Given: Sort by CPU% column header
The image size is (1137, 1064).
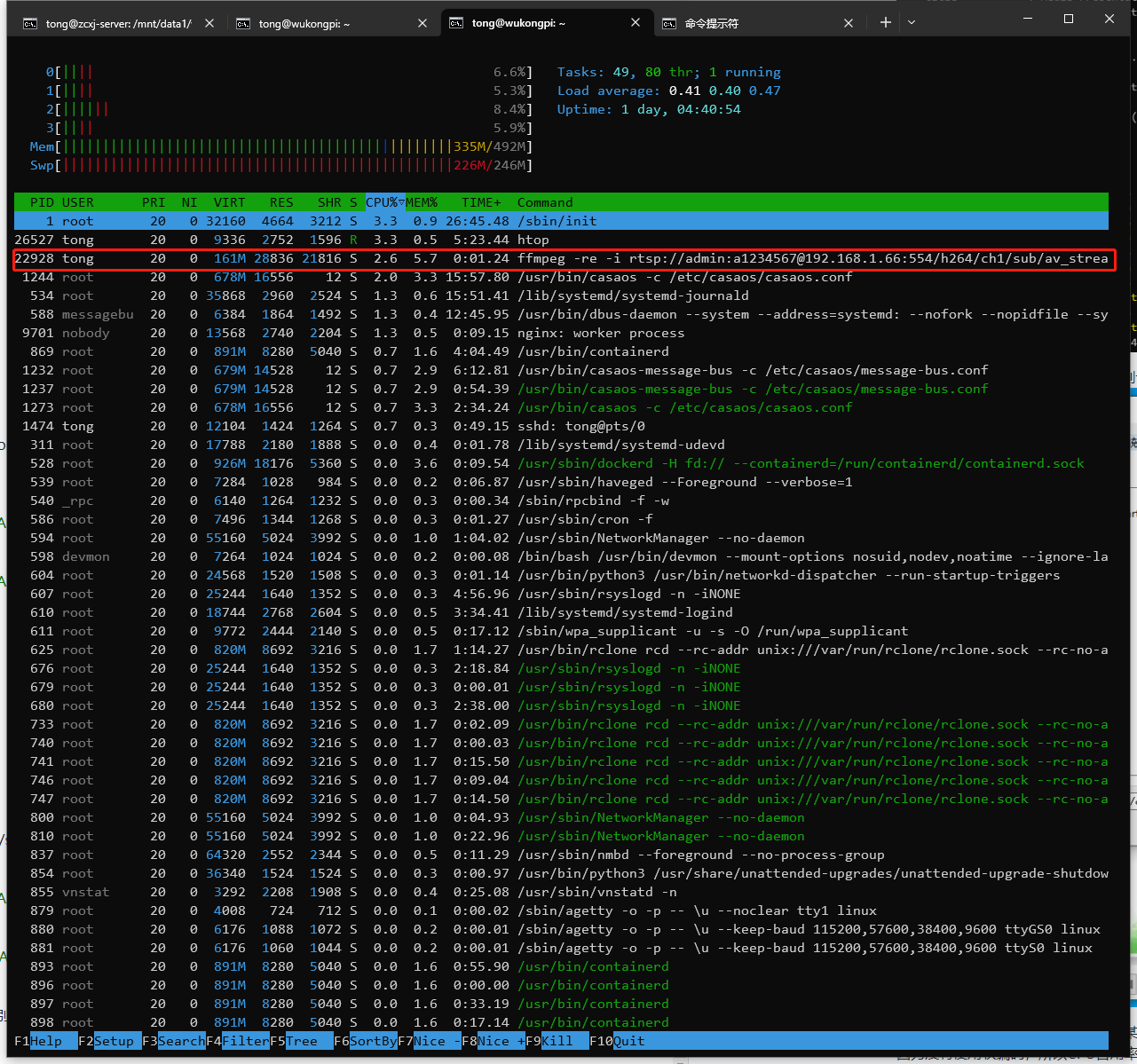Looking at the screenshot, I should click(x=385, y=202).
